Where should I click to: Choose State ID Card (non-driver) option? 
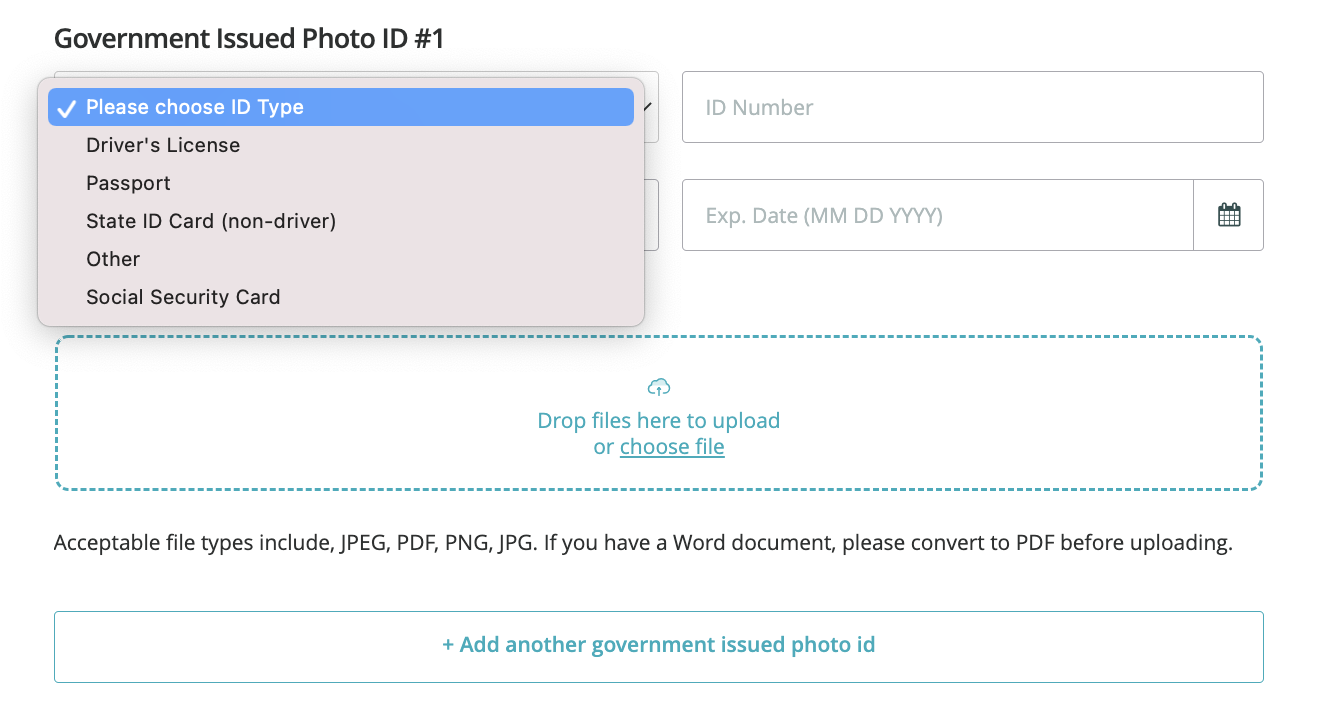pos(210,221)
